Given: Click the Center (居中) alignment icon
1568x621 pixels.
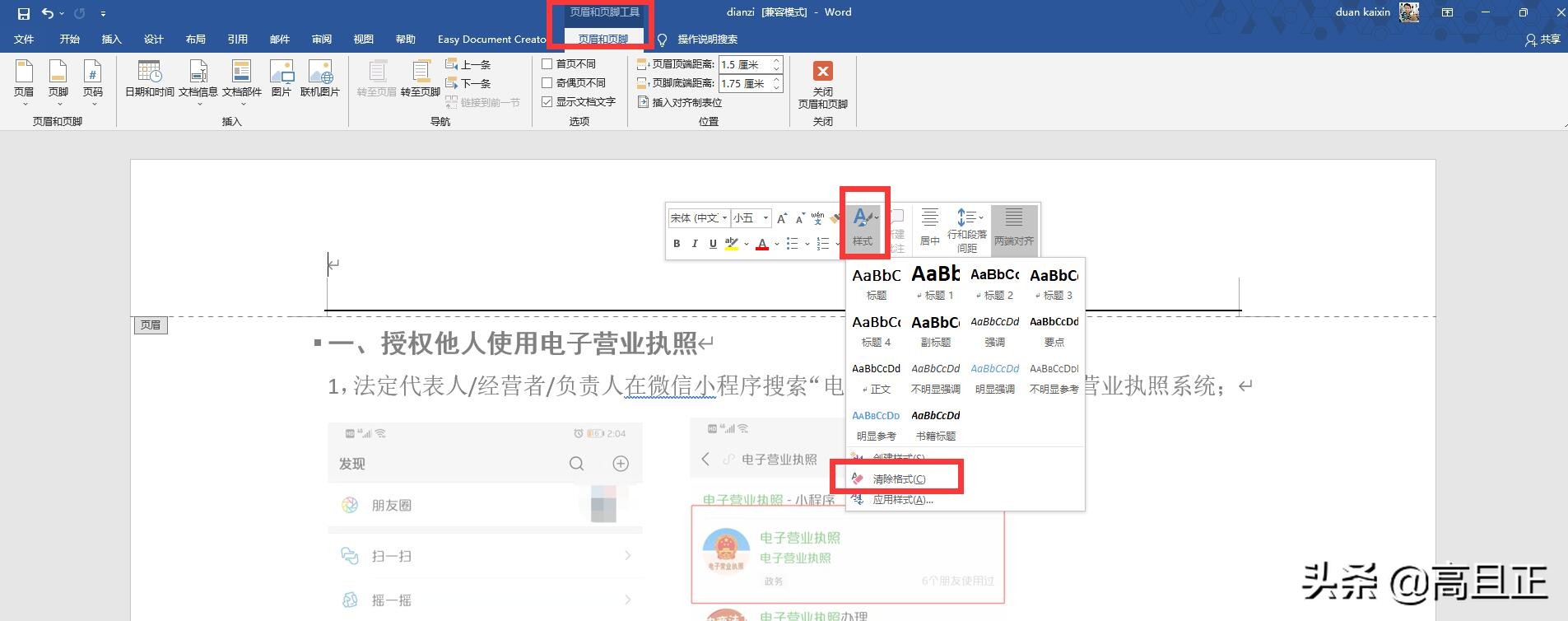Looking at the screenshot, I should 929,226.
